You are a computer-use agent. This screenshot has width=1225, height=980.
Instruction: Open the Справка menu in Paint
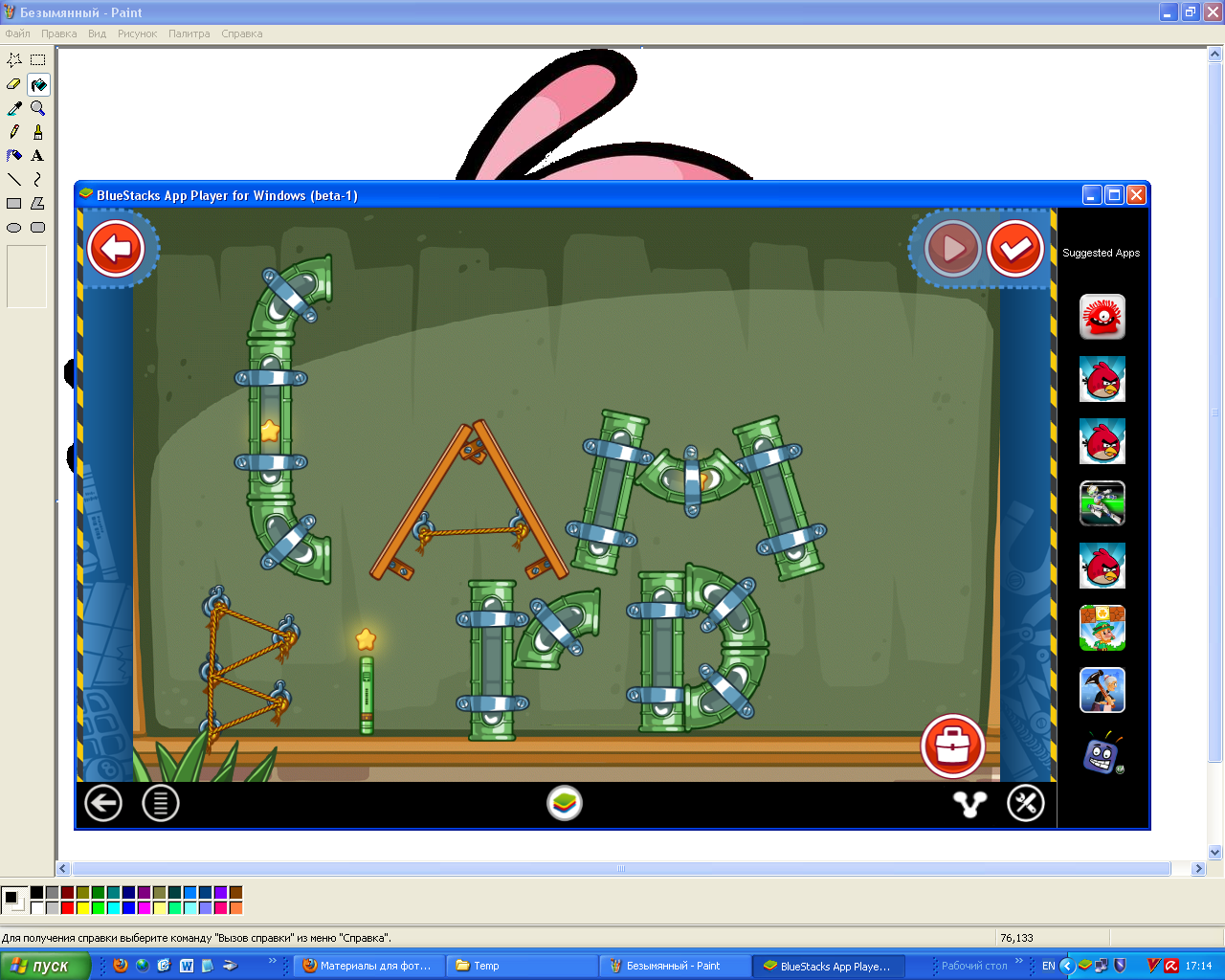[242, 33]
